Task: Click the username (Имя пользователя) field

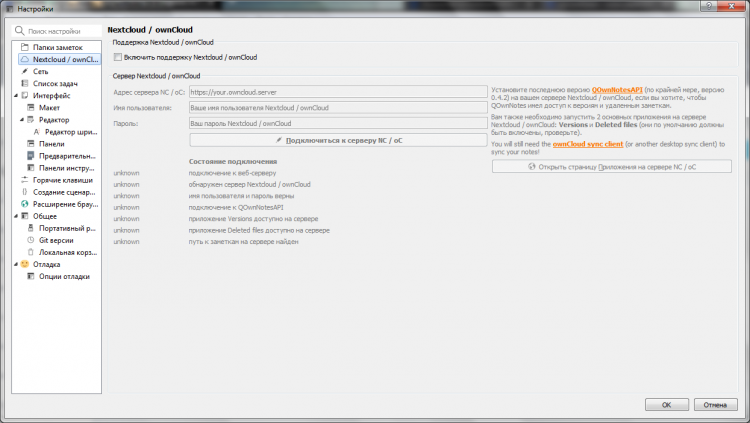Action: (x=338, y=108)
